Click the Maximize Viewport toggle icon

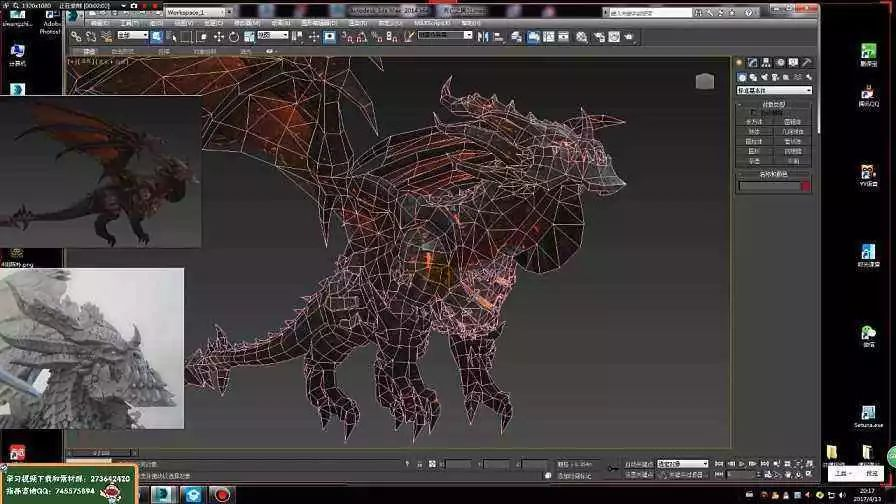pyautogui.click(x=809, y=474)
